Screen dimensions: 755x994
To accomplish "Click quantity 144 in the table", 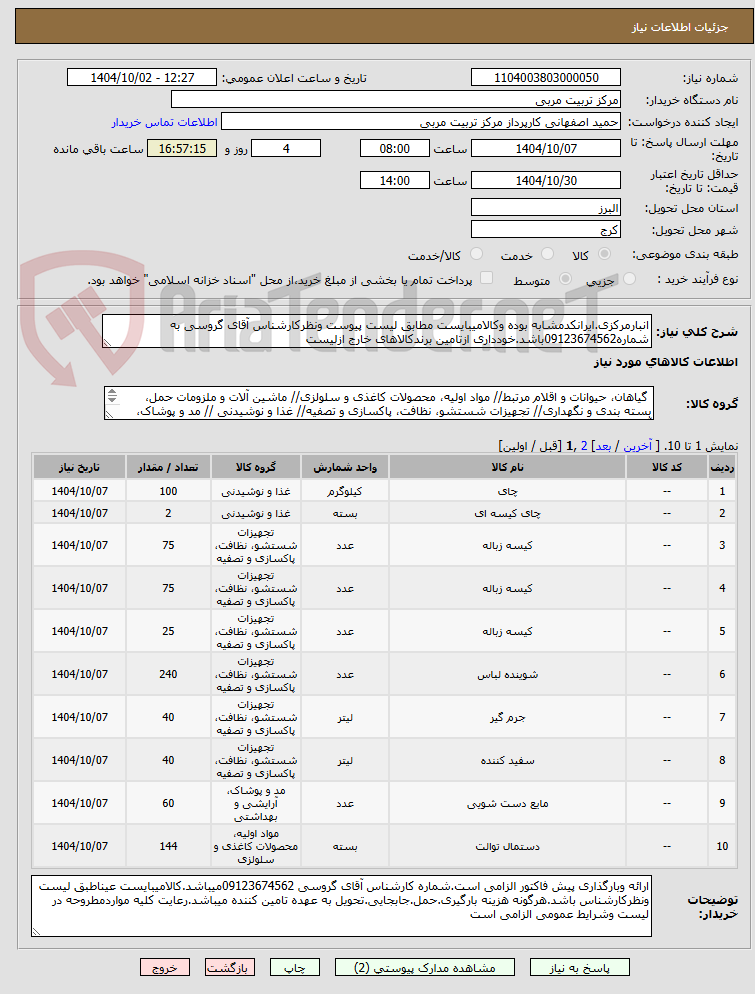I will [168, 846].
